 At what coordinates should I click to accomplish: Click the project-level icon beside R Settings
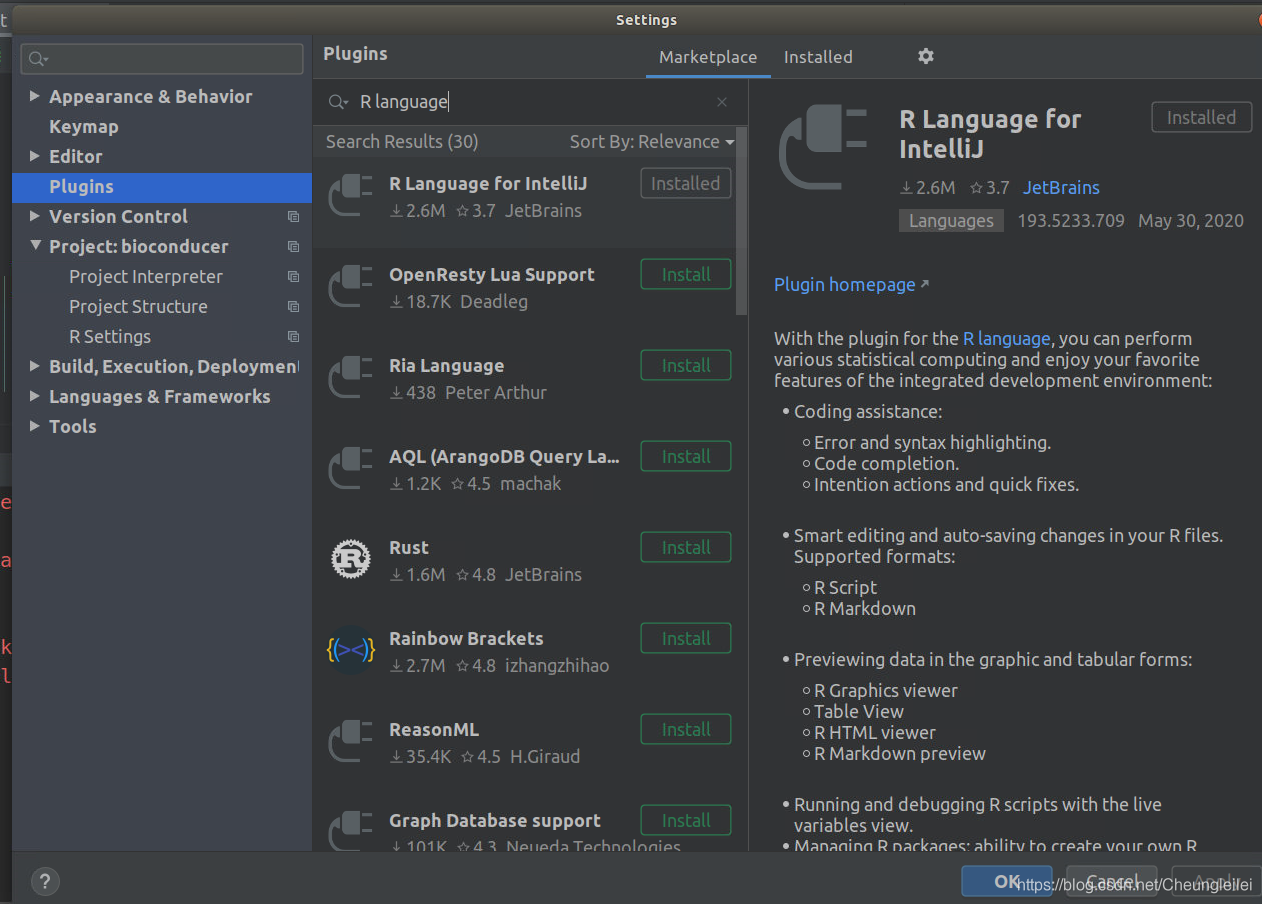tap(293, 337)
